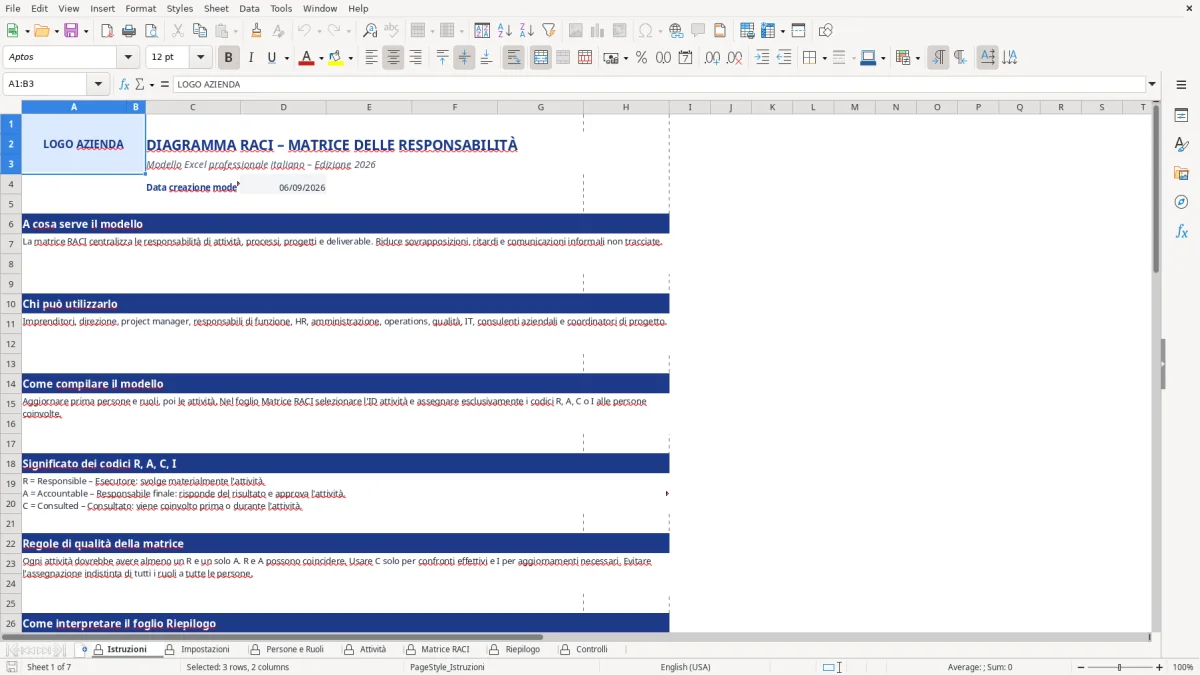Open the Sheet menu

[216, 8]
